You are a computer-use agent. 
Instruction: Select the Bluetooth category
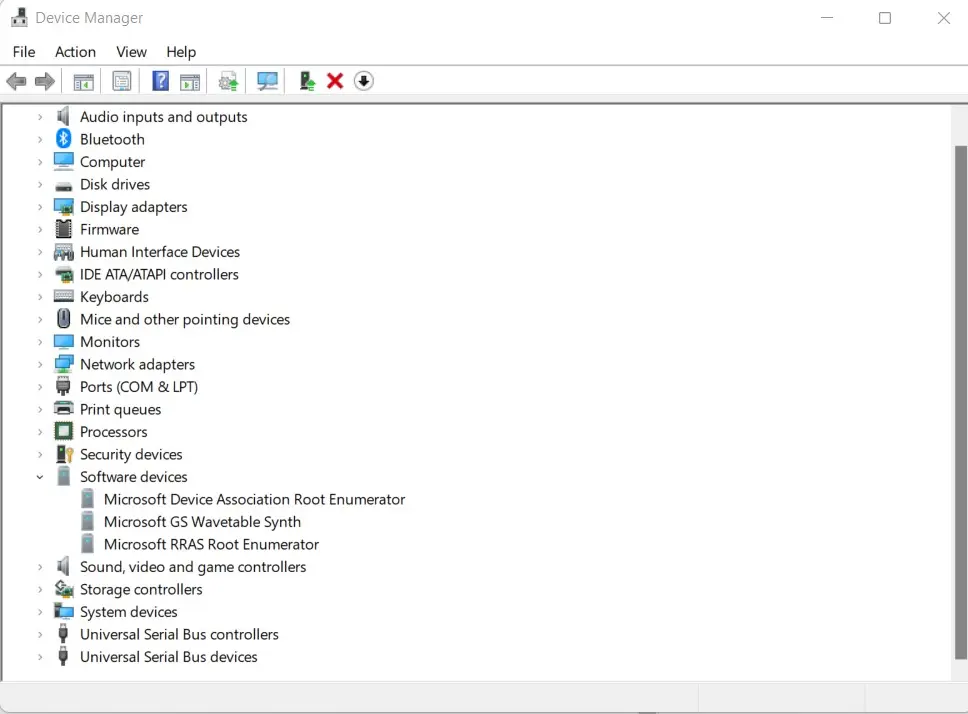point(112,139)
